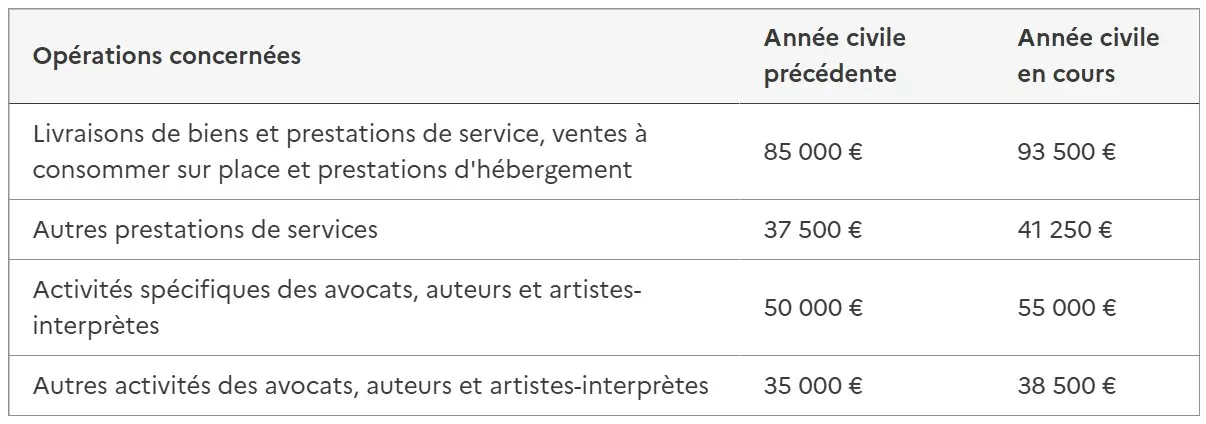The width and height of the screenshot is (1206, 424).
Task: Click the 85 000 € cell
Action: coord(813,153)
